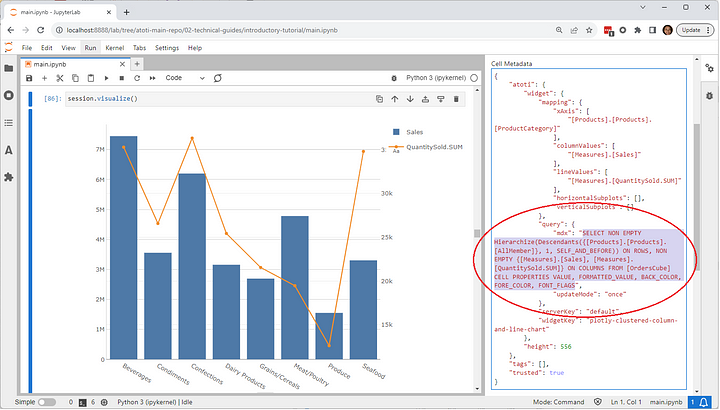Go back in Chrome navigation
This screenshot has width=720, height=410.
tap(11, 30)
